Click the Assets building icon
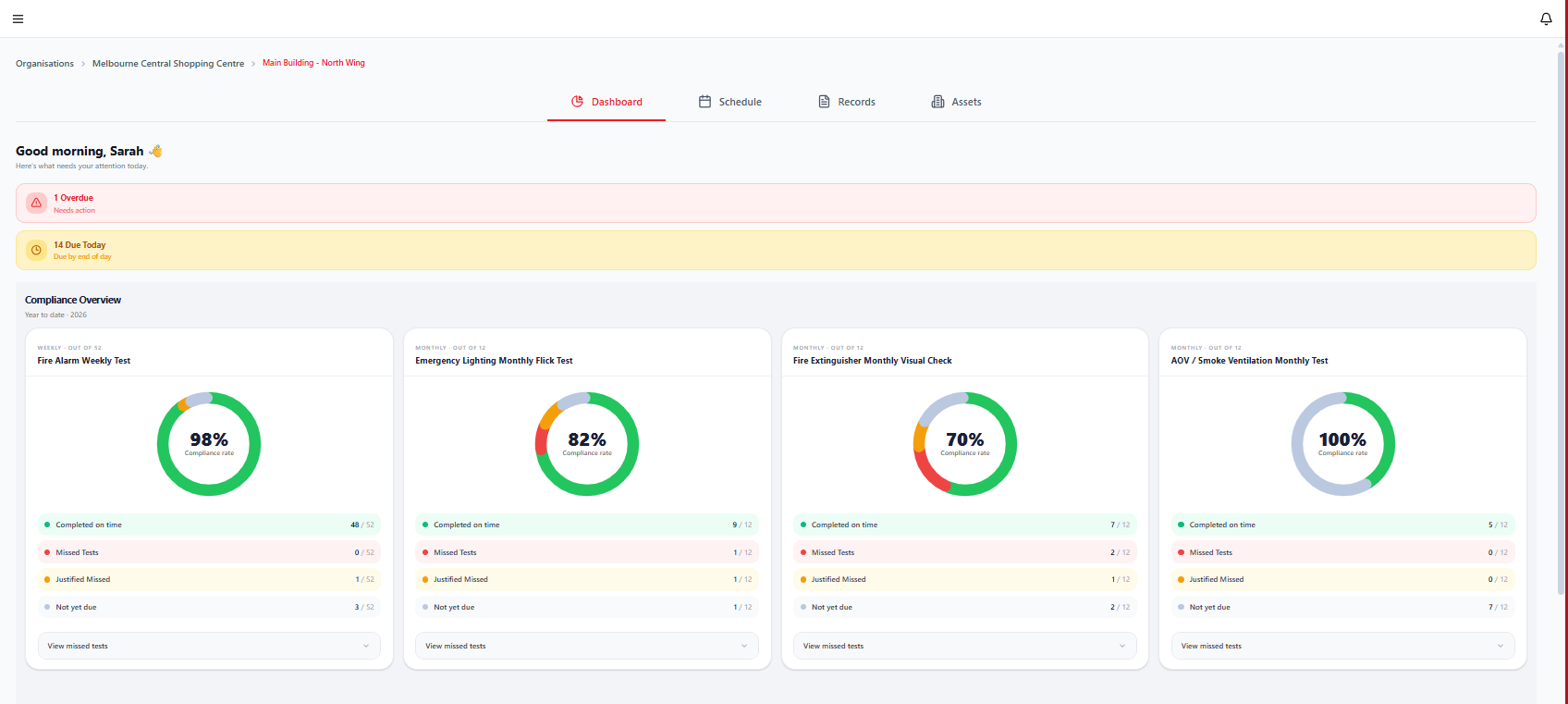 [x=937, y=102]
